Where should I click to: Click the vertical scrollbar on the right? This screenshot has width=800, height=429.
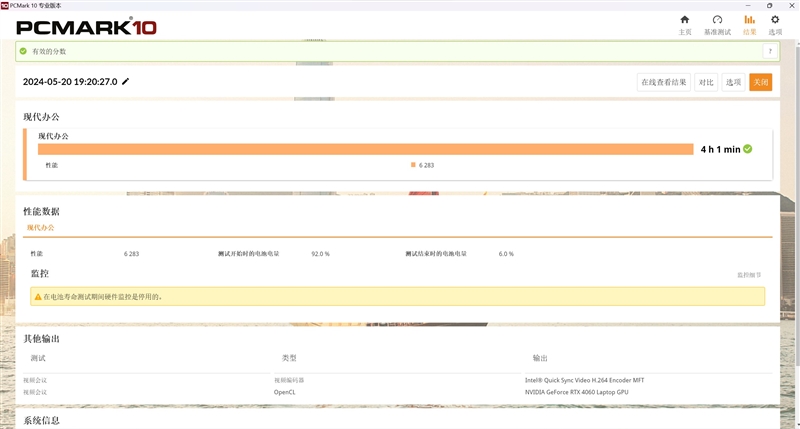pyautogui.click(x=797, y=204)
